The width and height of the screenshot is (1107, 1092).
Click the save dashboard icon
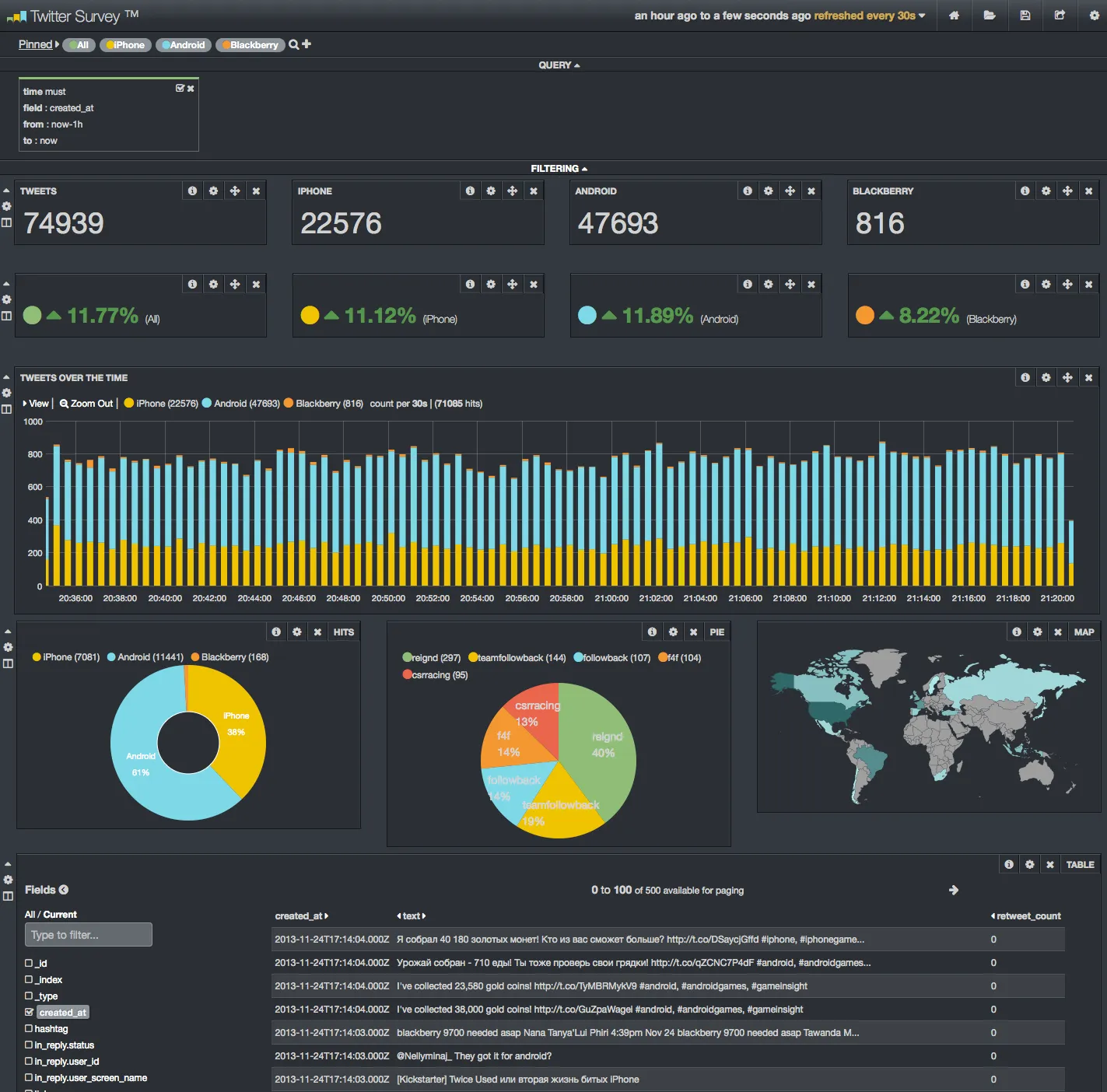click(x=1025, y=16)
